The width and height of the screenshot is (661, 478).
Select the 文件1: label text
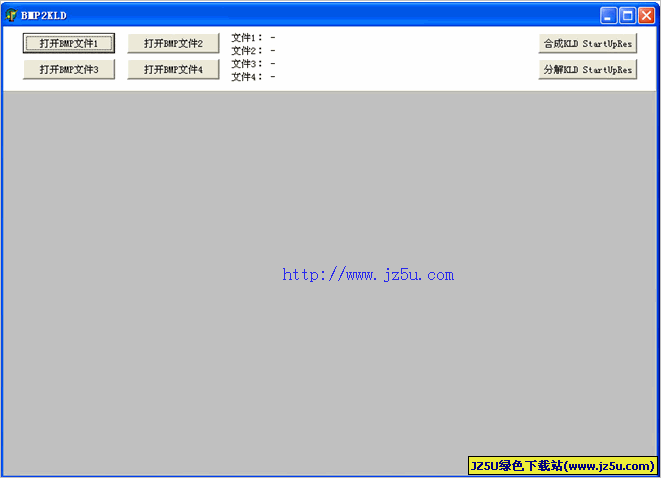point(247,38)
